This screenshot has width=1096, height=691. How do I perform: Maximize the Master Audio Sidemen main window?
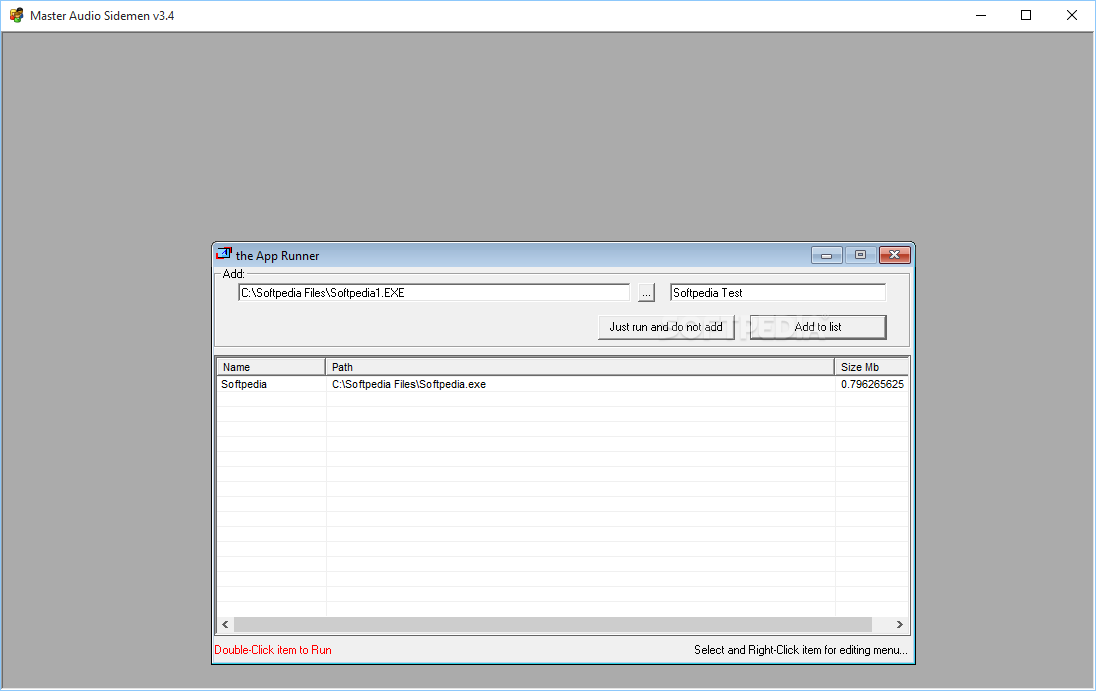coord(1026,15)
